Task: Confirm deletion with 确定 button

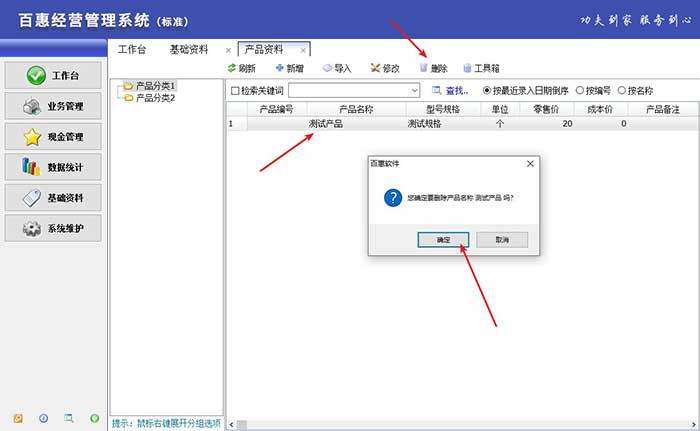Action: point(443,240)
